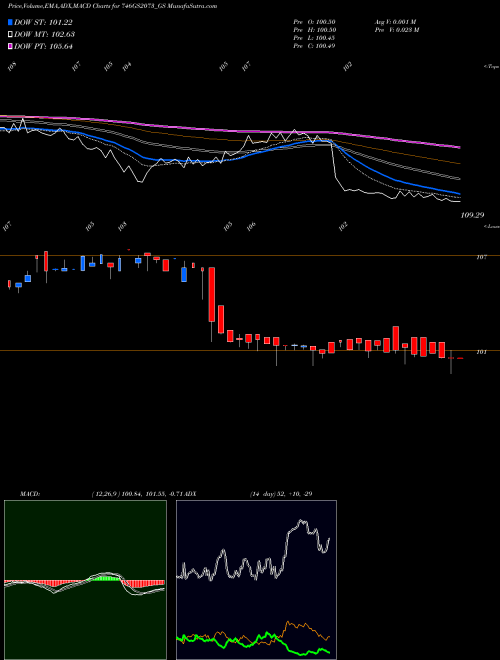Click the 107 price level label at right

point(481,257)
